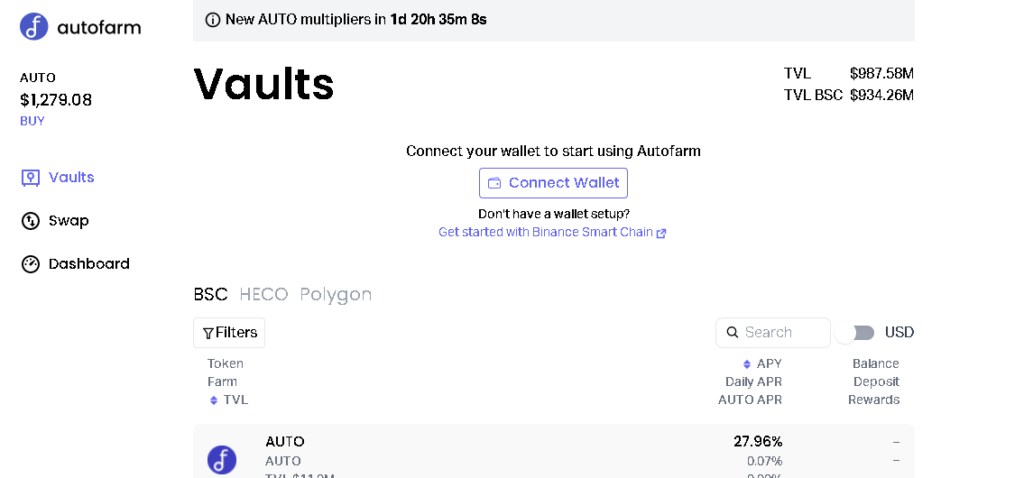Click the external link icon after Binance Smart Chain
The image size is (1024, 478).
pyautogui.click(x=661, y=233)
